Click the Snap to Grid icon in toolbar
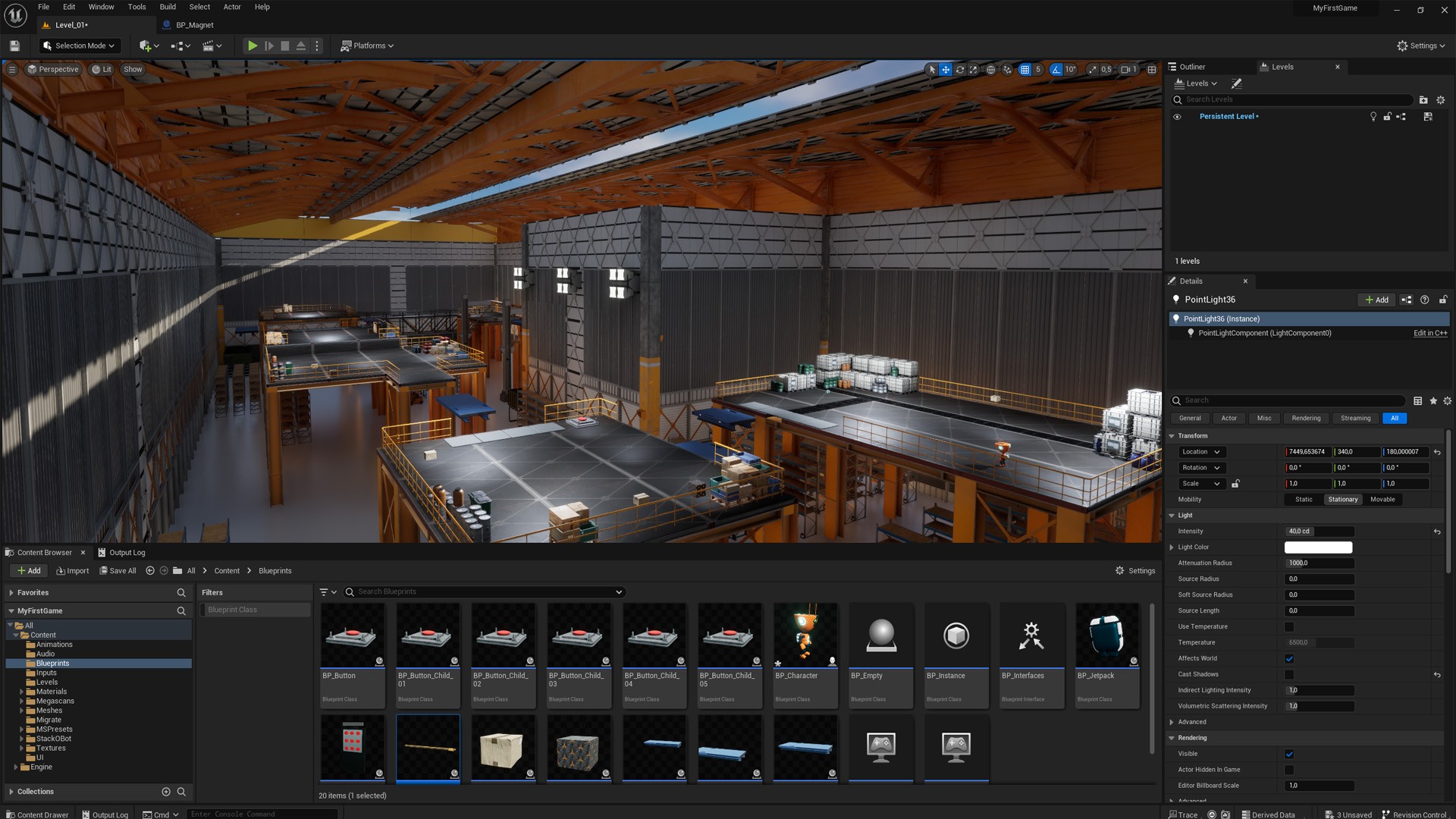 coord(1024,69)
